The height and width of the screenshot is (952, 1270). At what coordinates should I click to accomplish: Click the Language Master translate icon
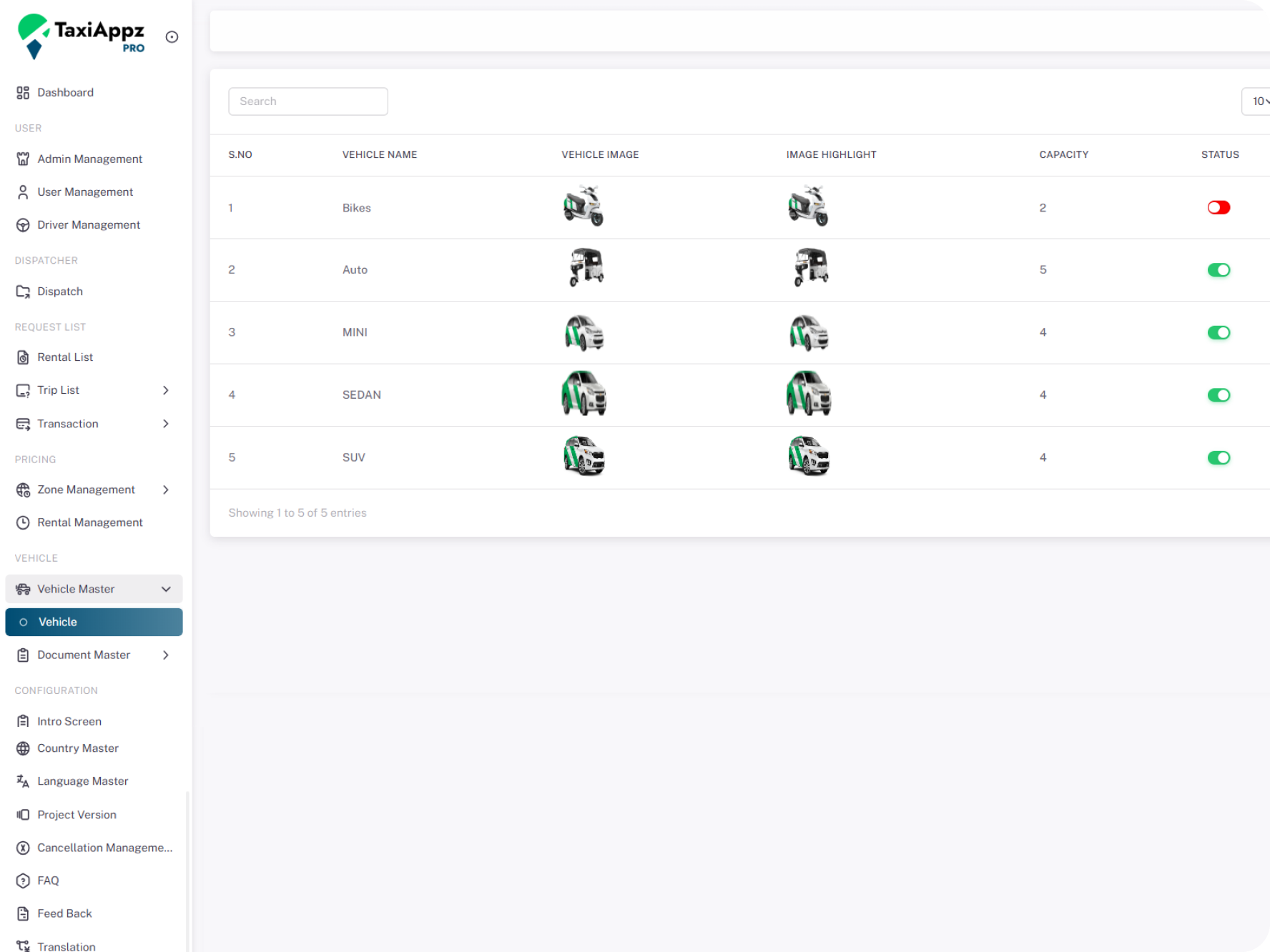point(23,781)
